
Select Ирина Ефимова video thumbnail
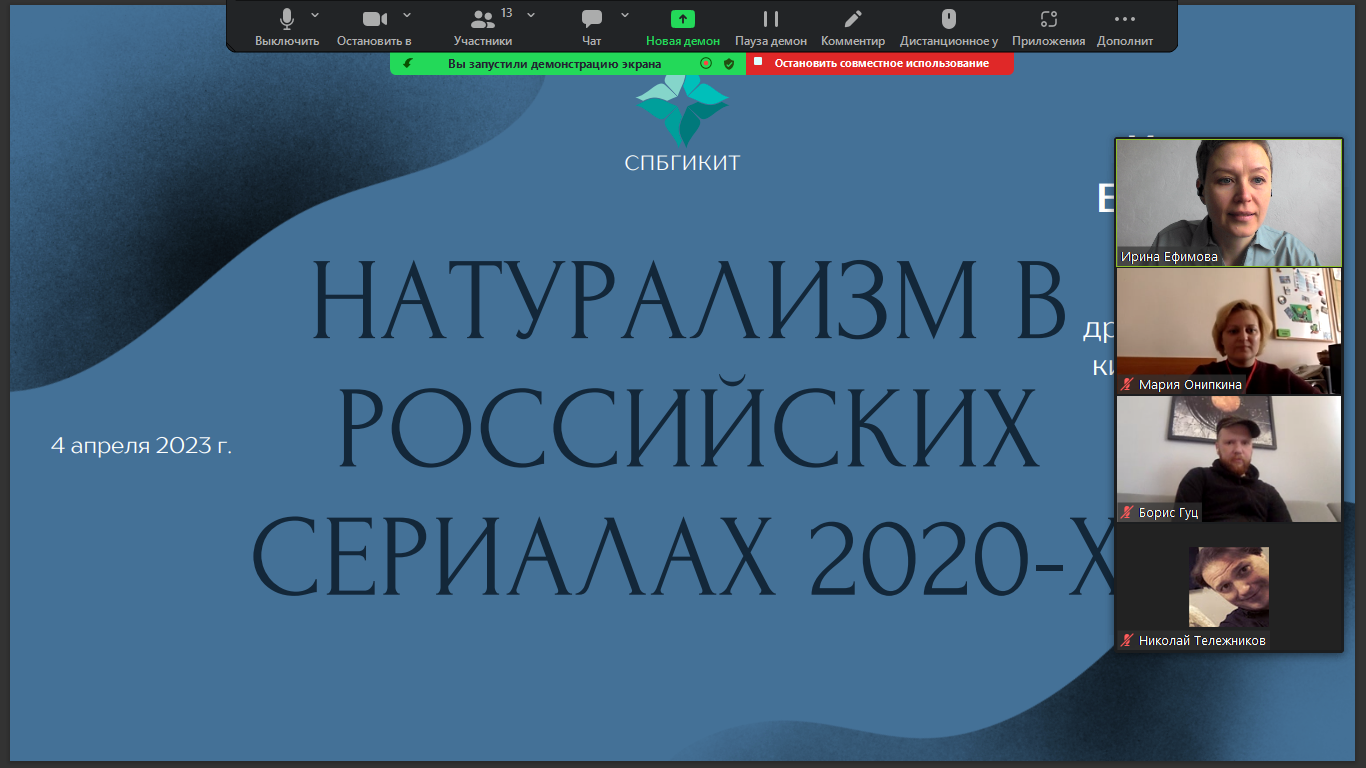1228,202
